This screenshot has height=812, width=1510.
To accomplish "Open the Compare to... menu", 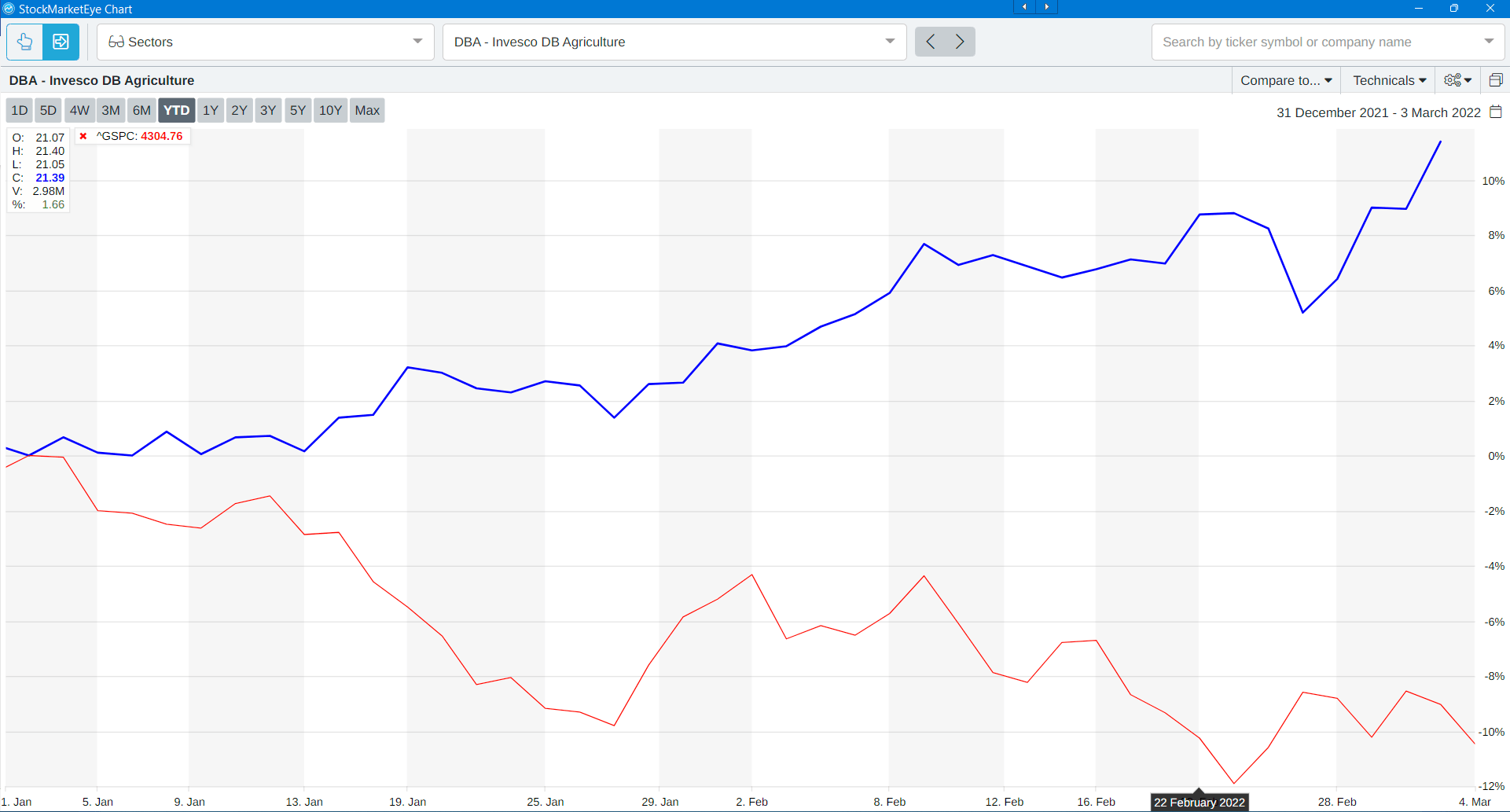I will coord(1286,80).
